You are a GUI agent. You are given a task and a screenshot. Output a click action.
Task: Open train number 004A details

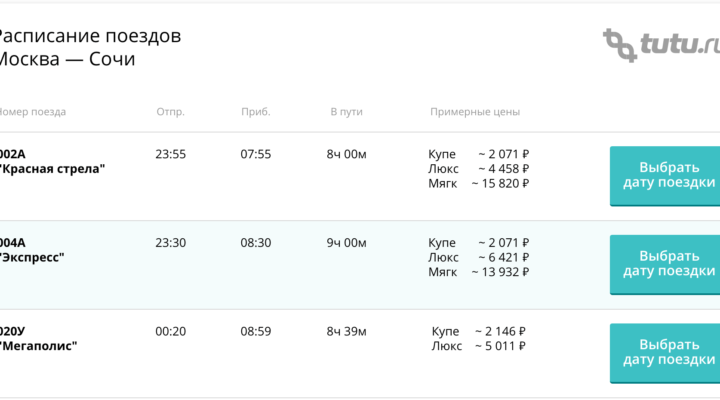coord(13,242)
